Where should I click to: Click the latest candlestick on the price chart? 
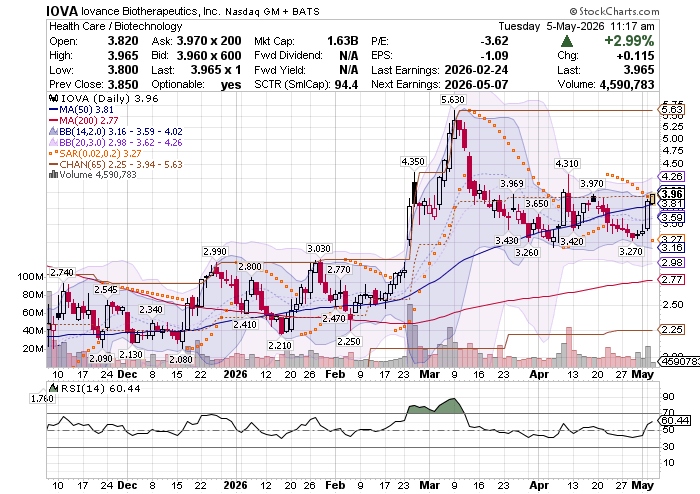[x=653, y=198]
